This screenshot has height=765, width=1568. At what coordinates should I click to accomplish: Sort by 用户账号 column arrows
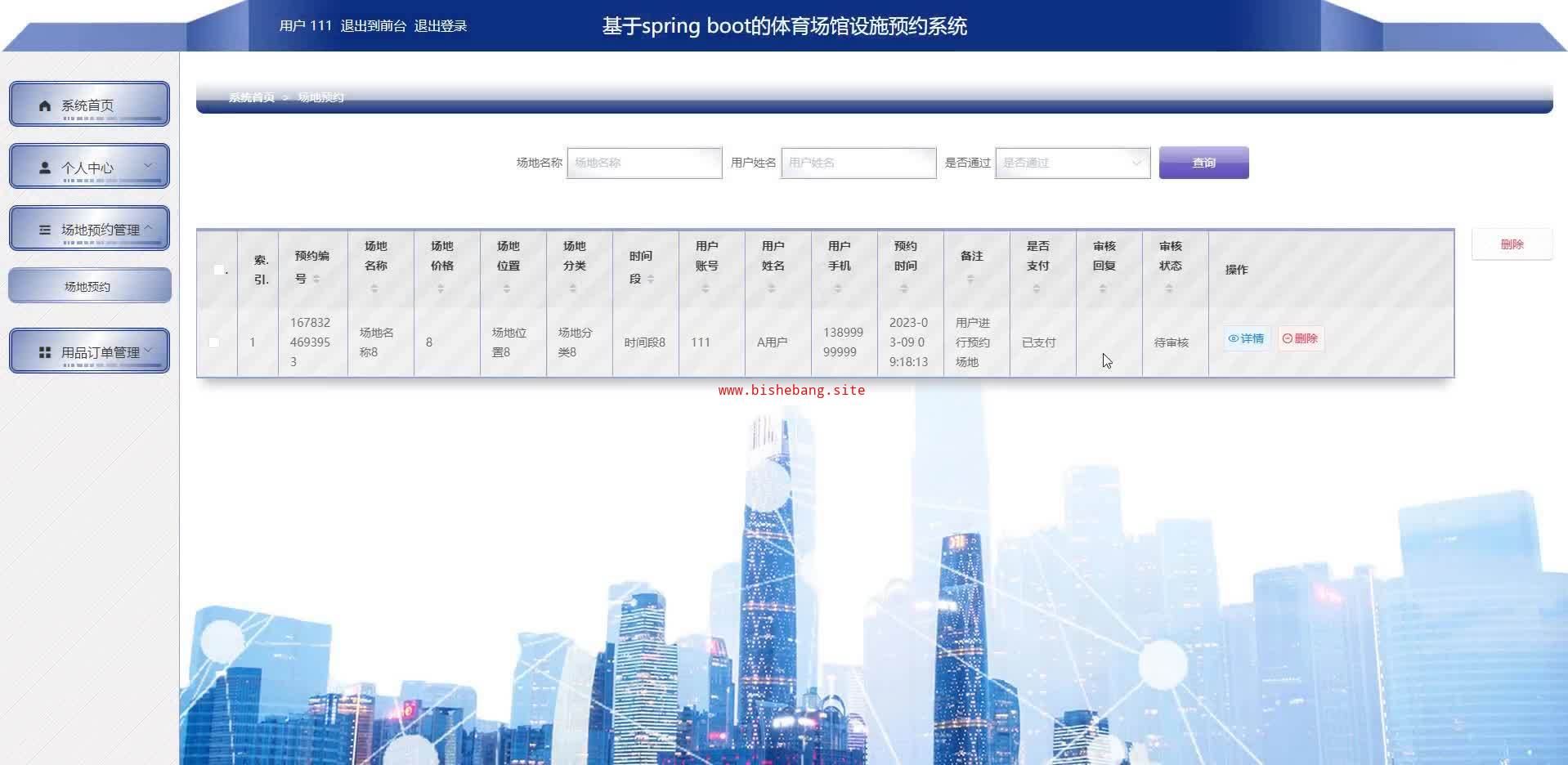click(x=706, y=289)
